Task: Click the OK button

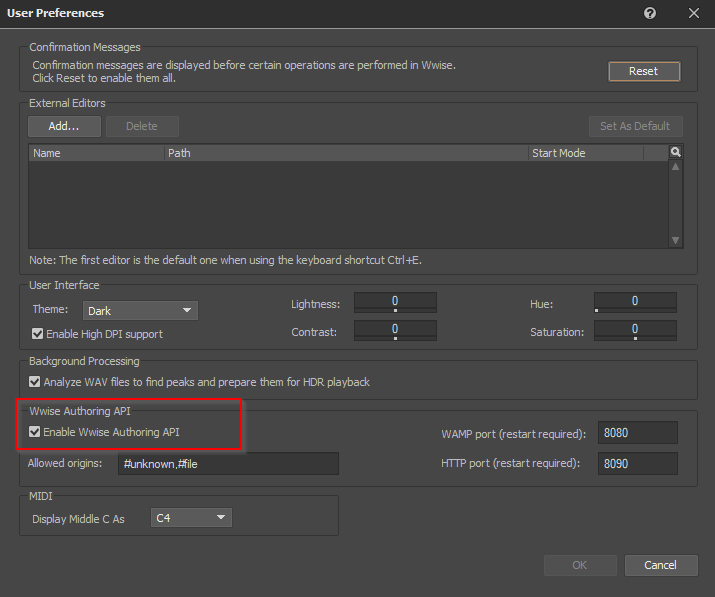Action: [580, 566]
